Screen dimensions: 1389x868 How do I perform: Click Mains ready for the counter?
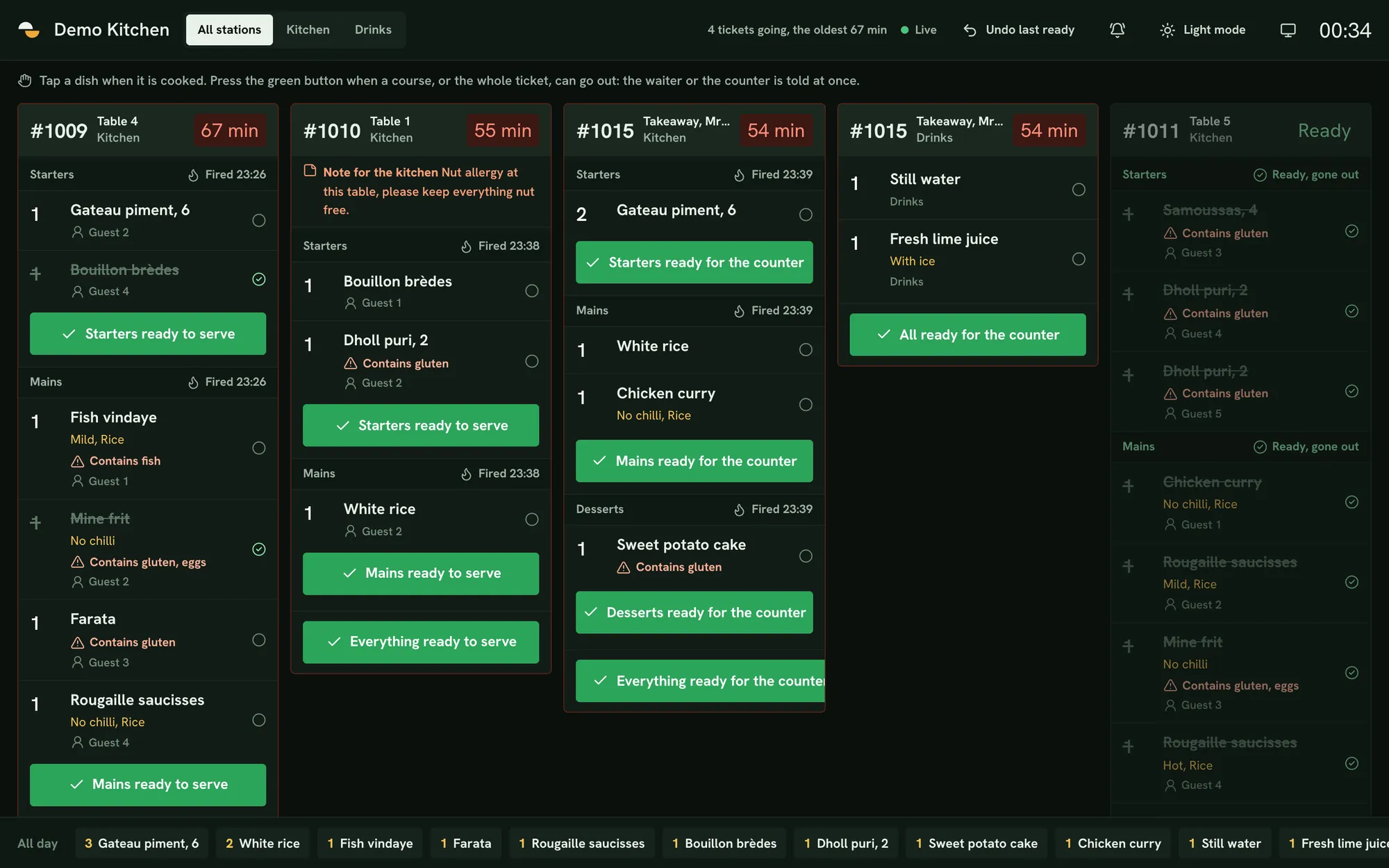click(694, 461)
